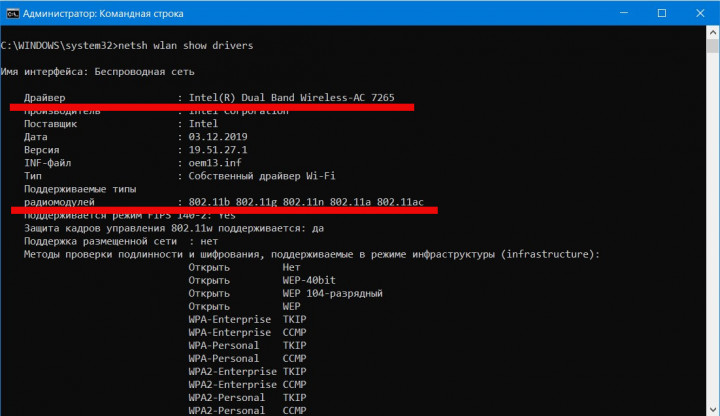Click the 'oem13.inf' file name

(215, 163)
